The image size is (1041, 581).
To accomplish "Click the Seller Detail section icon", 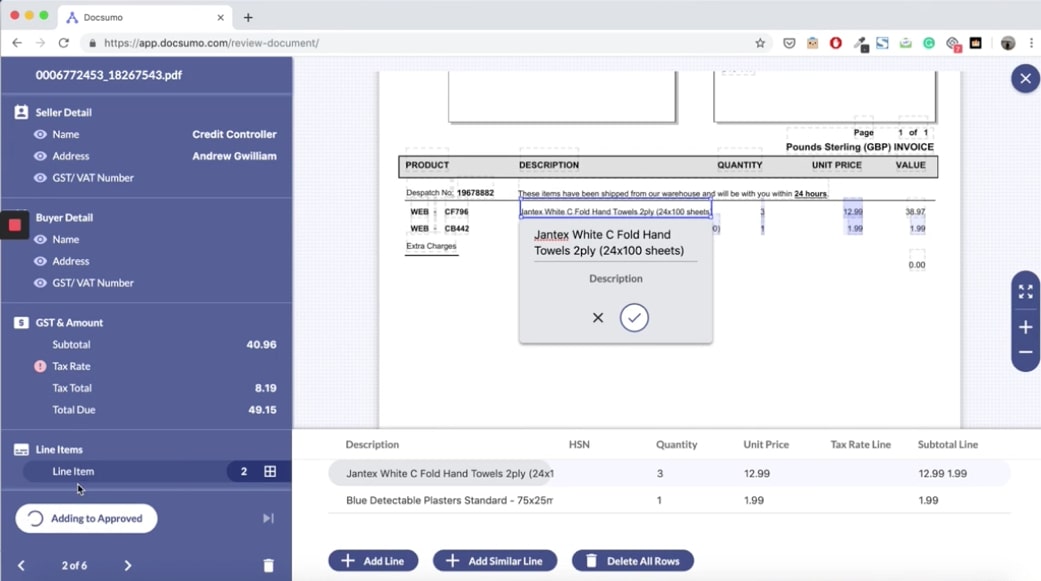I will coord(23,111).
